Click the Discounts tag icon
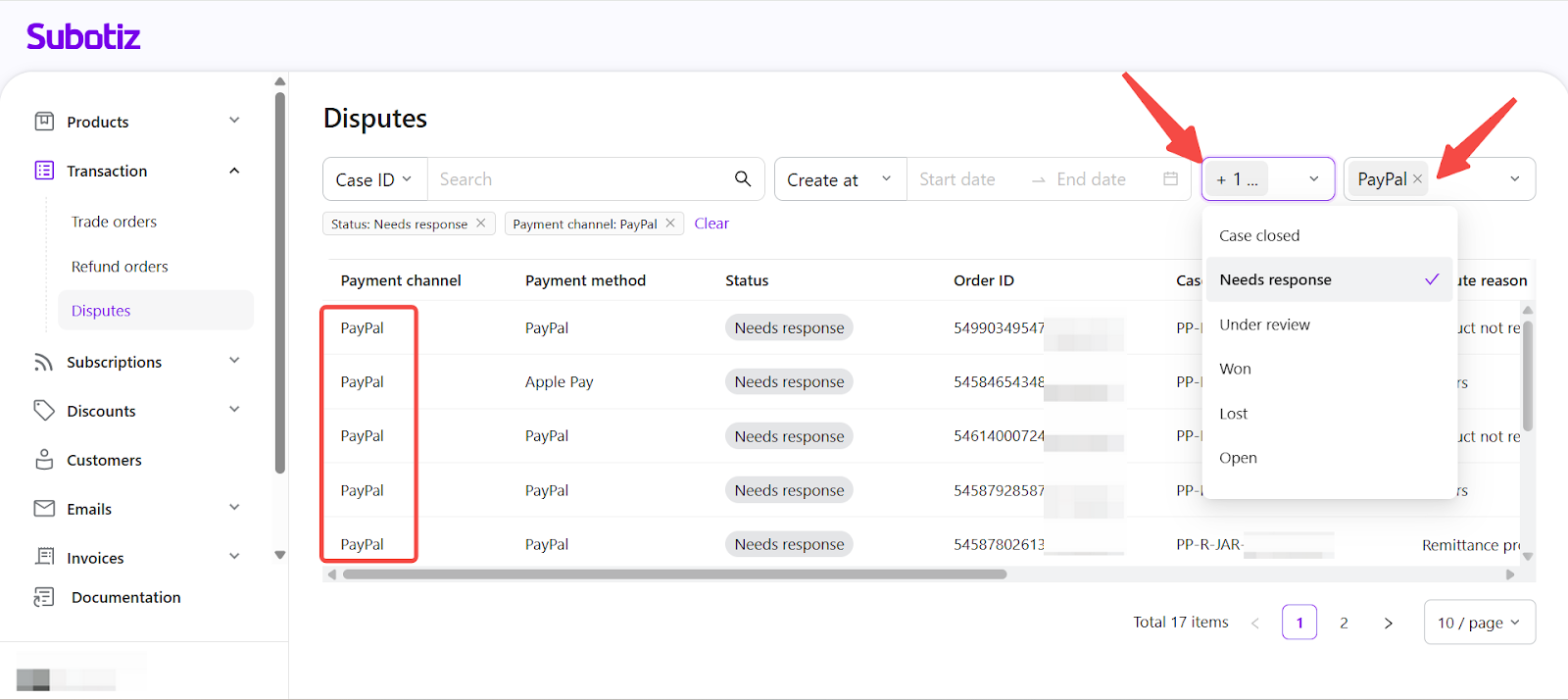 tap(44, 411)
